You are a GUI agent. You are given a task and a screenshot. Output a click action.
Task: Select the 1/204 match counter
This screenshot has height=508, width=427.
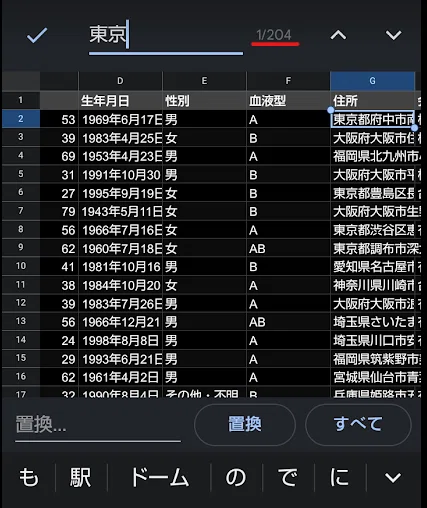(274, 35)
